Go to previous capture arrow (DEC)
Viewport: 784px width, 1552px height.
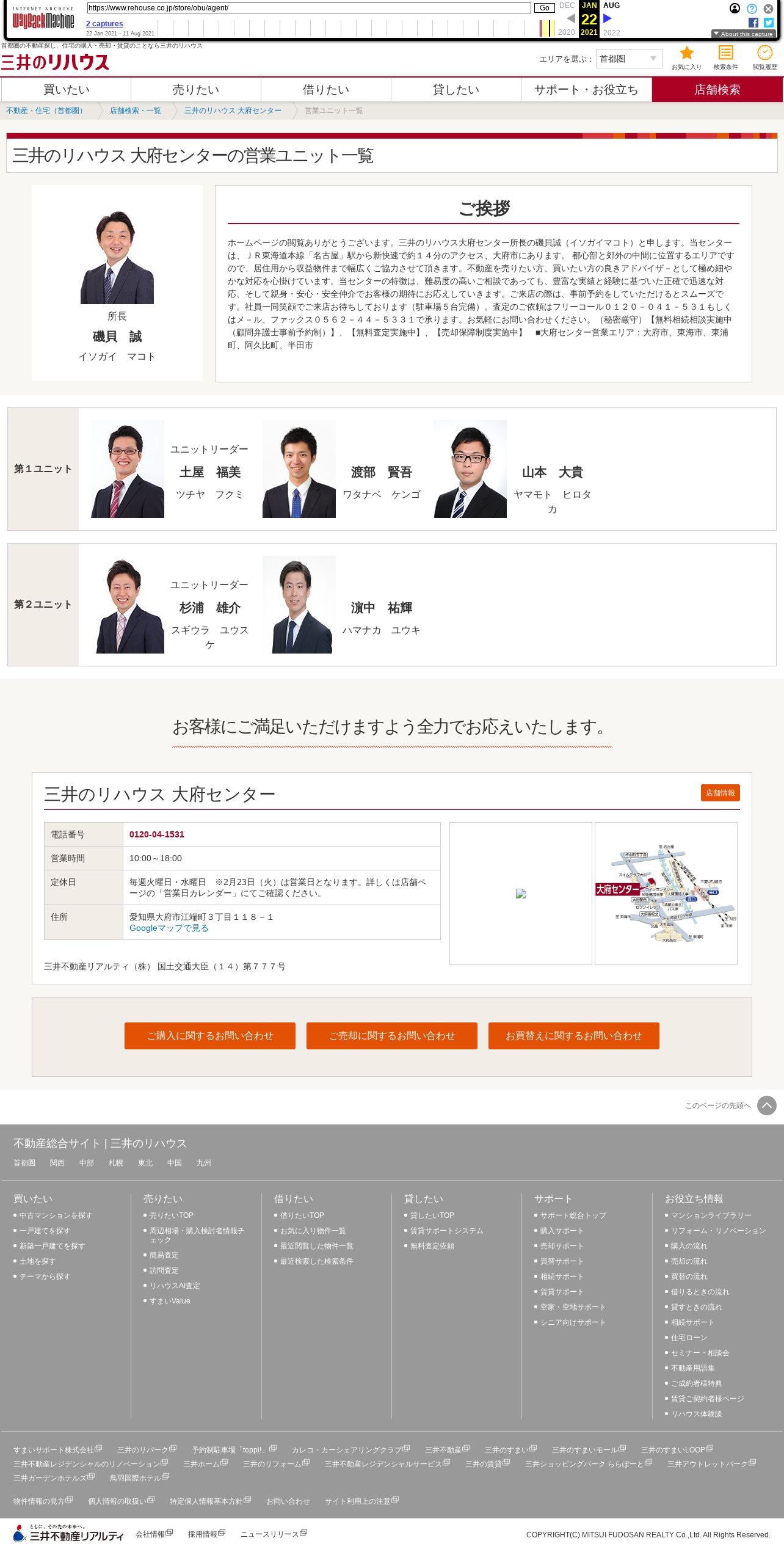[570, 18]
